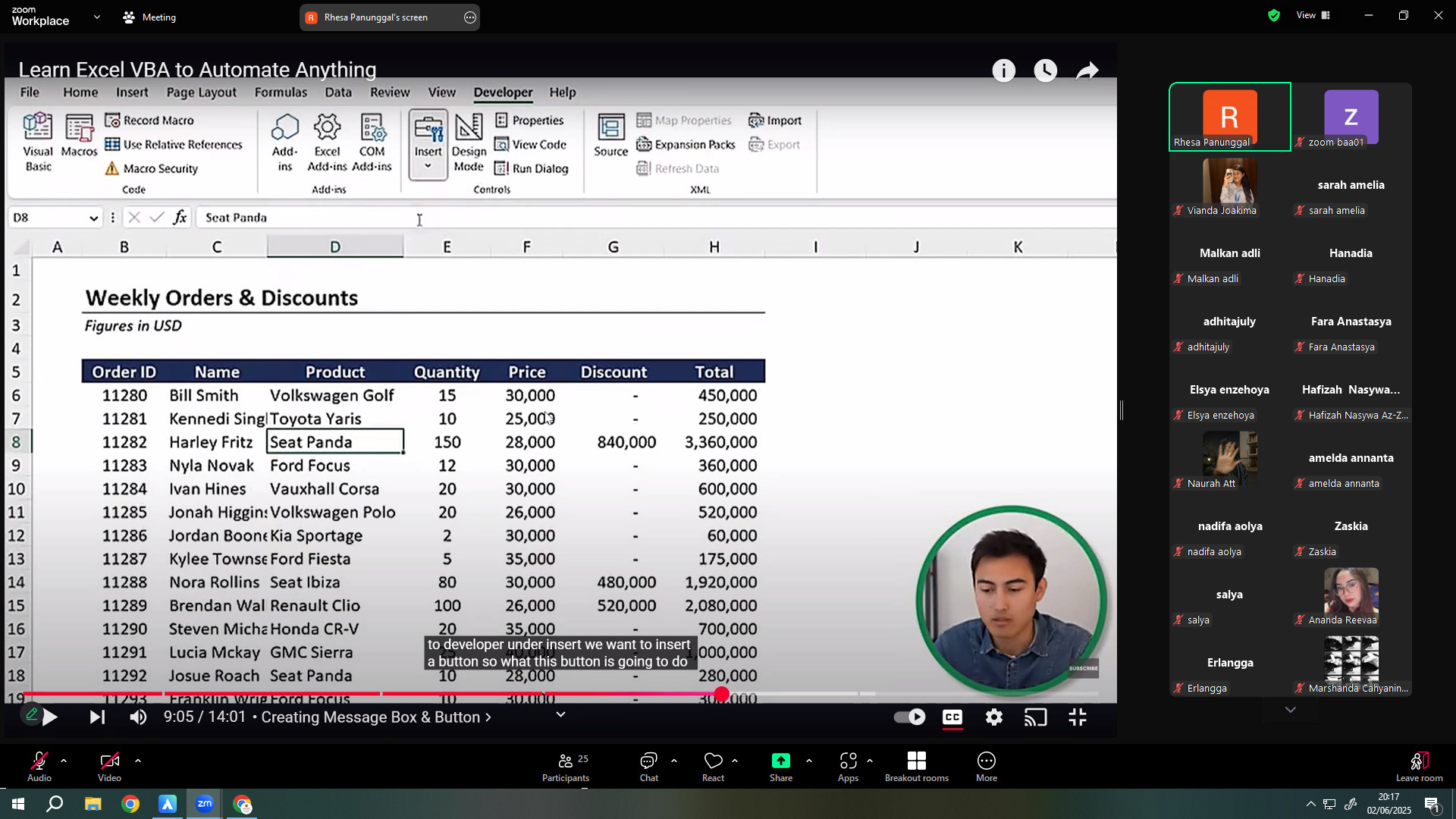Expand apps options arrow
This screenshot has width=1456, height=819.
click(870, 761)
